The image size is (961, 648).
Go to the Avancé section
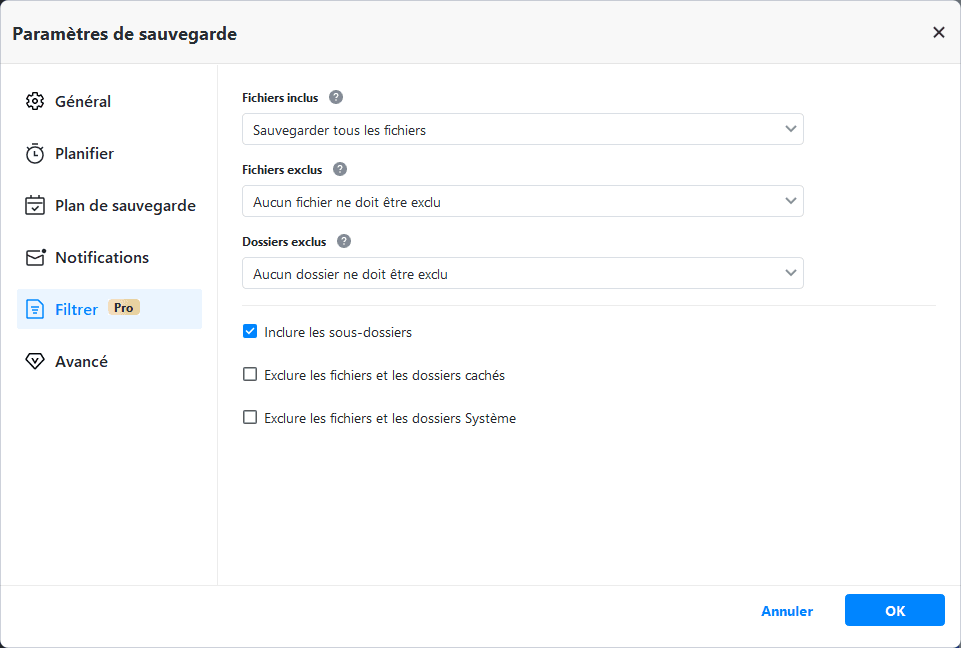(x=81, y=362)
